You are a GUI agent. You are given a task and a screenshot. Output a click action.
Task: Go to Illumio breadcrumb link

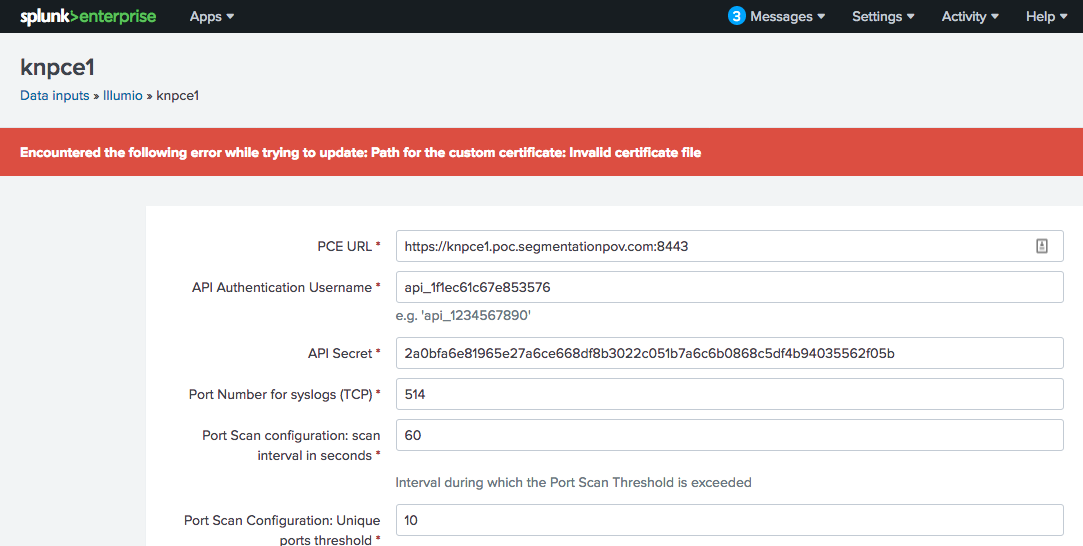(x=122, y=96)
